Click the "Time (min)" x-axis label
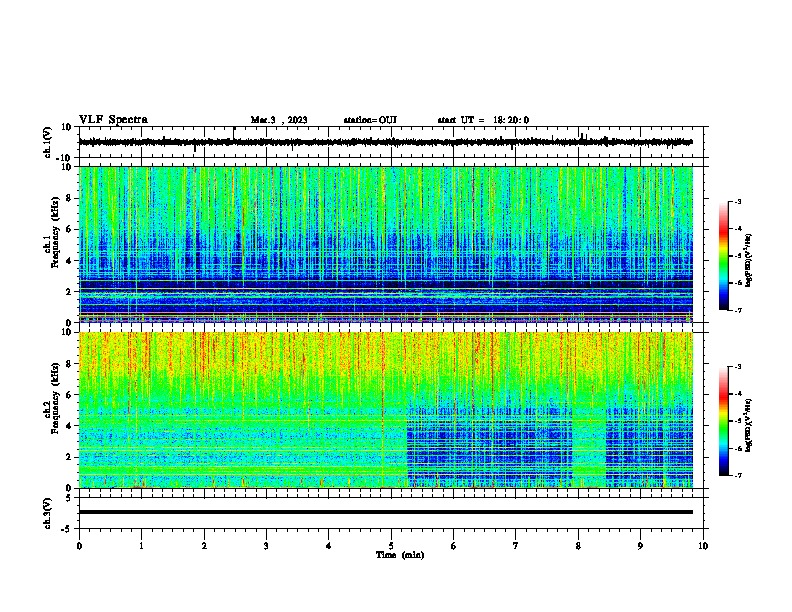This screenshot has height=612, width=792. [x=400, y=555]
